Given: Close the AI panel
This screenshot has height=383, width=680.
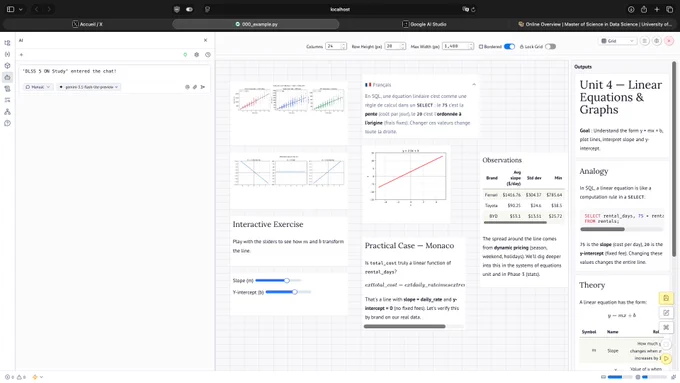Looking at the screenshot, I should click(x=206, y=40).
